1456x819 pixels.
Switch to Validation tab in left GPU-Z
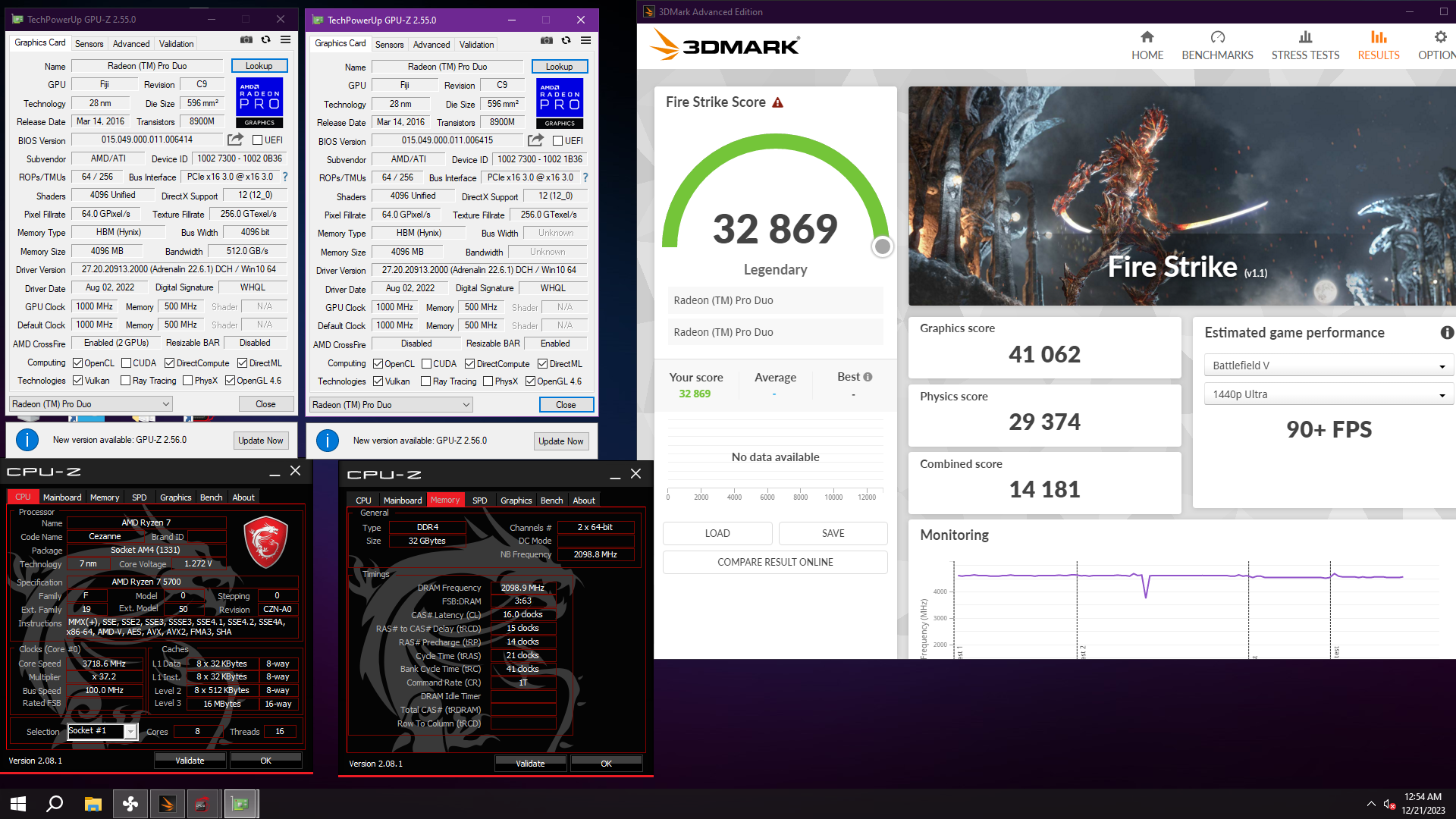176,44
